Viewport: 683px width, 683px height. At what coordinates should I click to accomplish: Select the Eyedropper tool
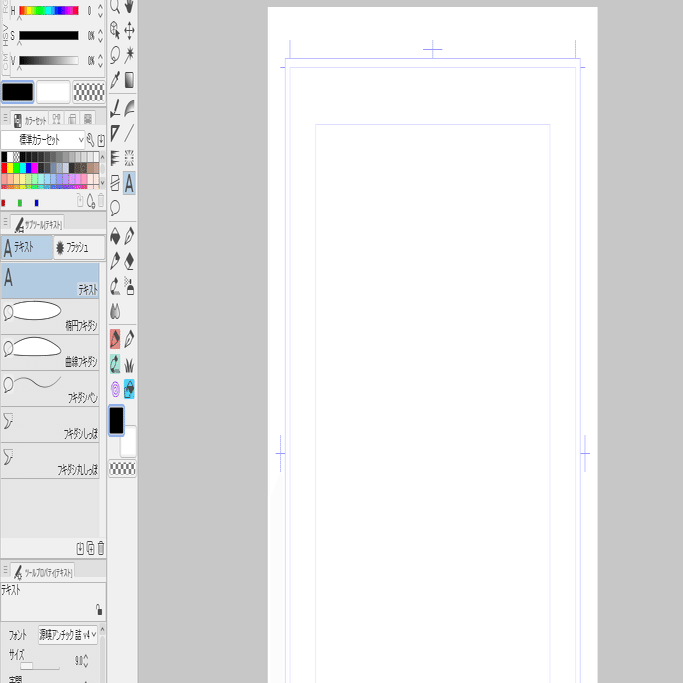point(115,80)
